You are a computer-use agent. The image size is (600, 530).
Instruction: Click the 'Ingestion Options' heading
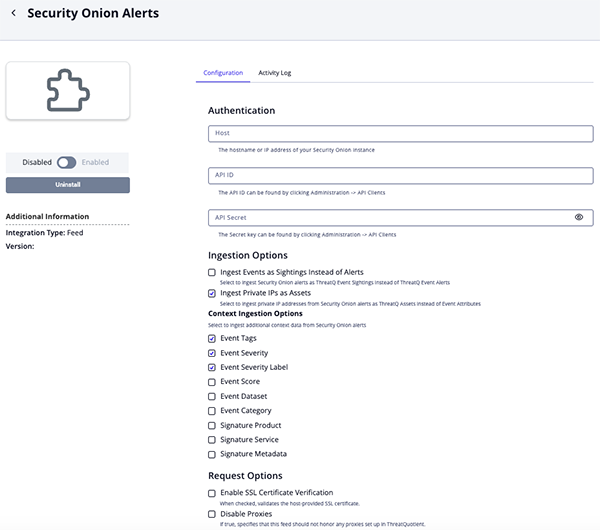click(x=248, y=255)
